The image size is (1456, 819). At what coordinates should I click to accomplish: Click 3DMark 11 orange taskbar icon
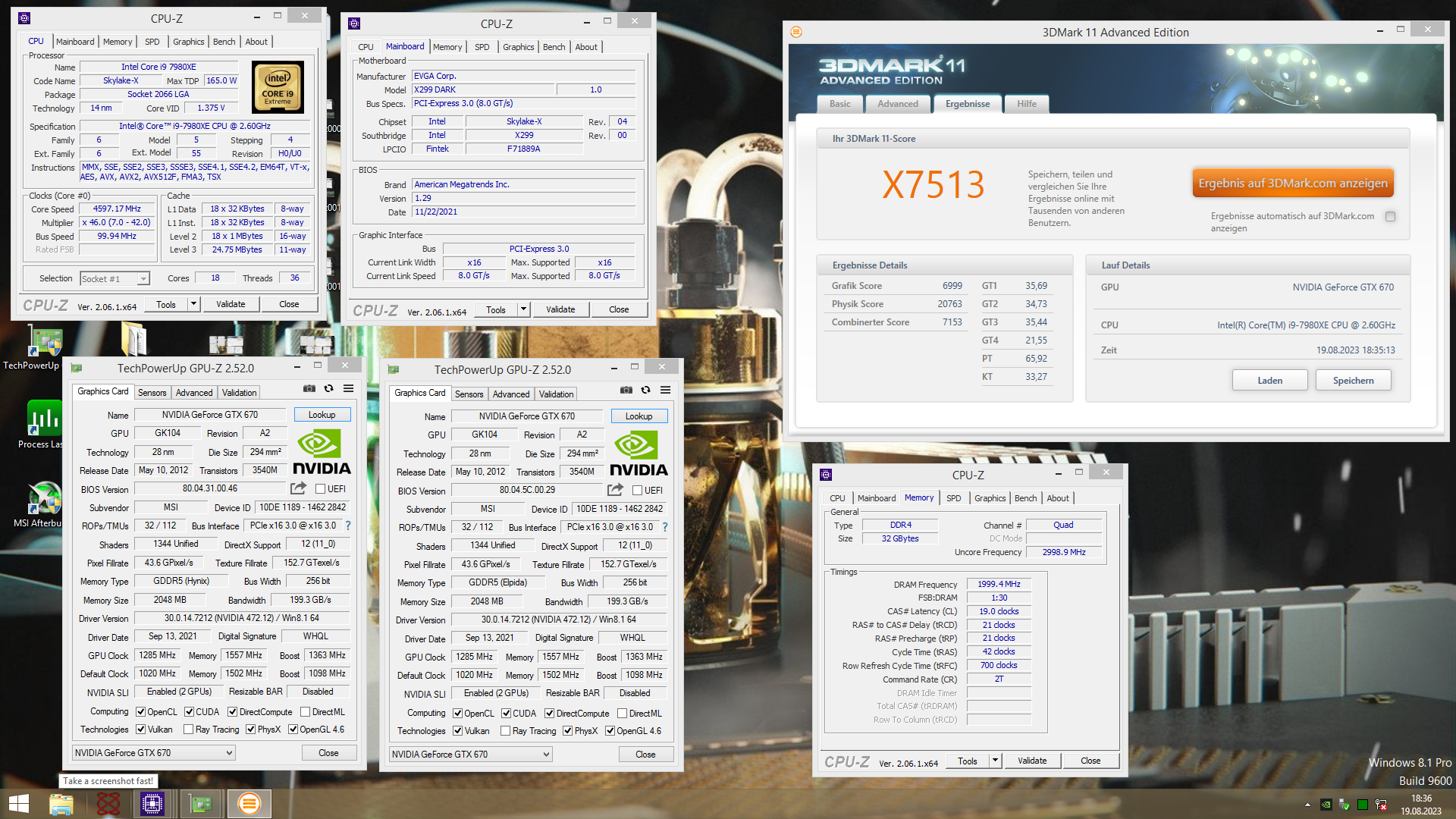pyautogui.click(x=249, y=804)
